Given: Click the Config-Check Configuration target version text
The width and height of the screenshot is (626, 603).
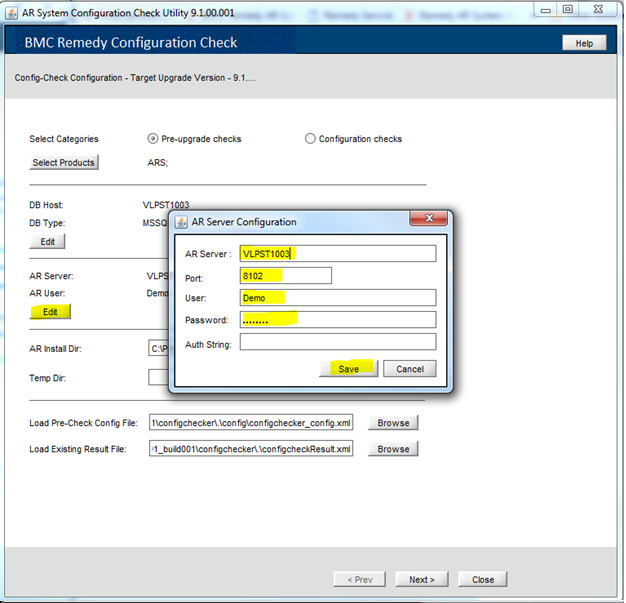Looking at the screenshot, I should [135, 77].
